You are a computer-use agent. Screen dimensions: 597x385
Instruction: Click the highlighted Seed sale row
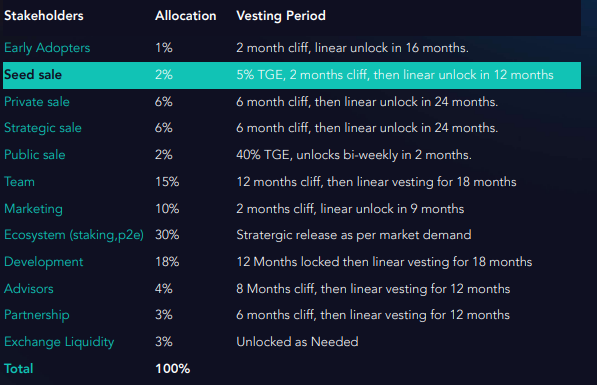292,75
